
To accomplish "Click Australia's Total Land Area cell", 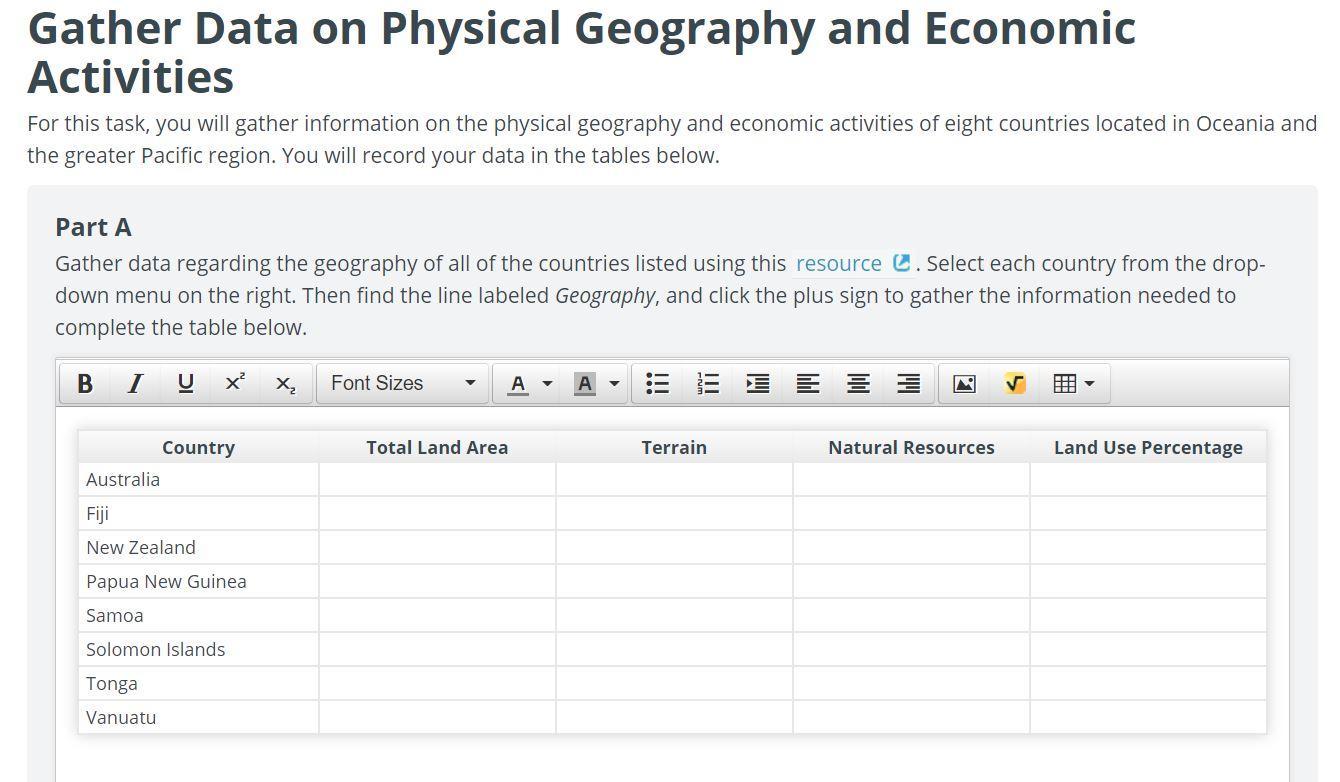I will [437, 480].
